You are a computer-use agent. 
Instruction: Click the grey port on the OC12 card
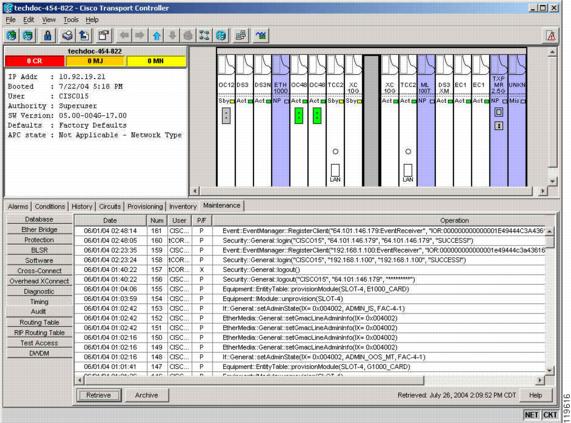[226, 116]
